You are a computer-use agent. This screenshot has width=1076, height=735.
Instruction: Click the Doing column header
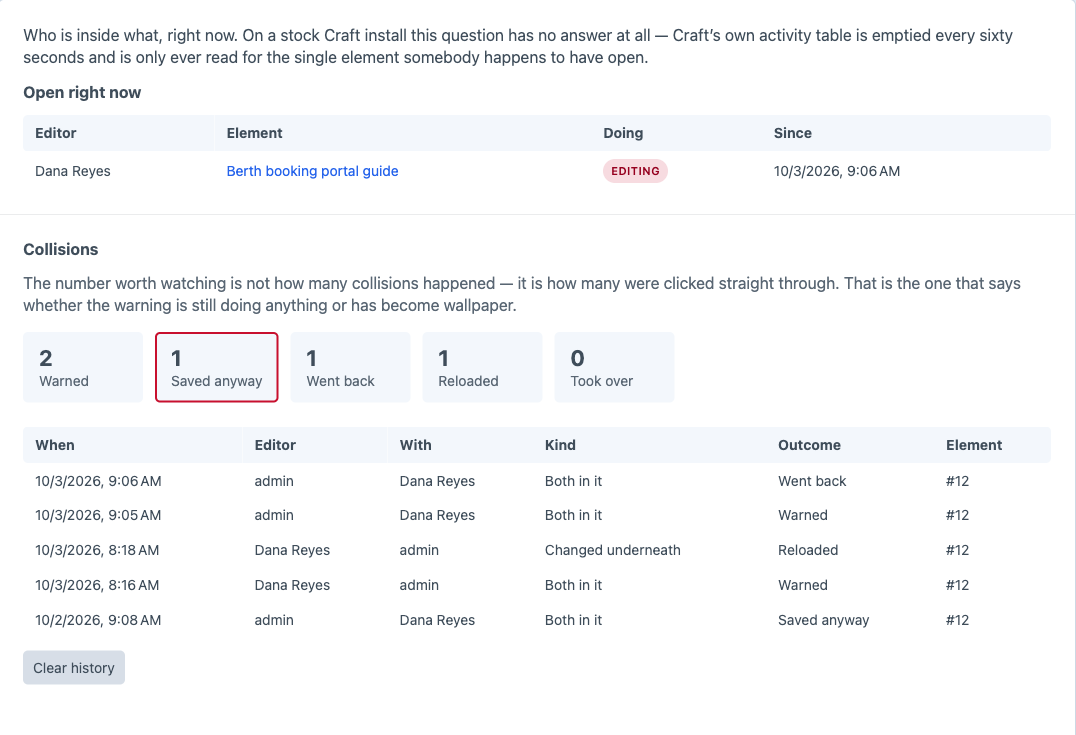point(623,133)
